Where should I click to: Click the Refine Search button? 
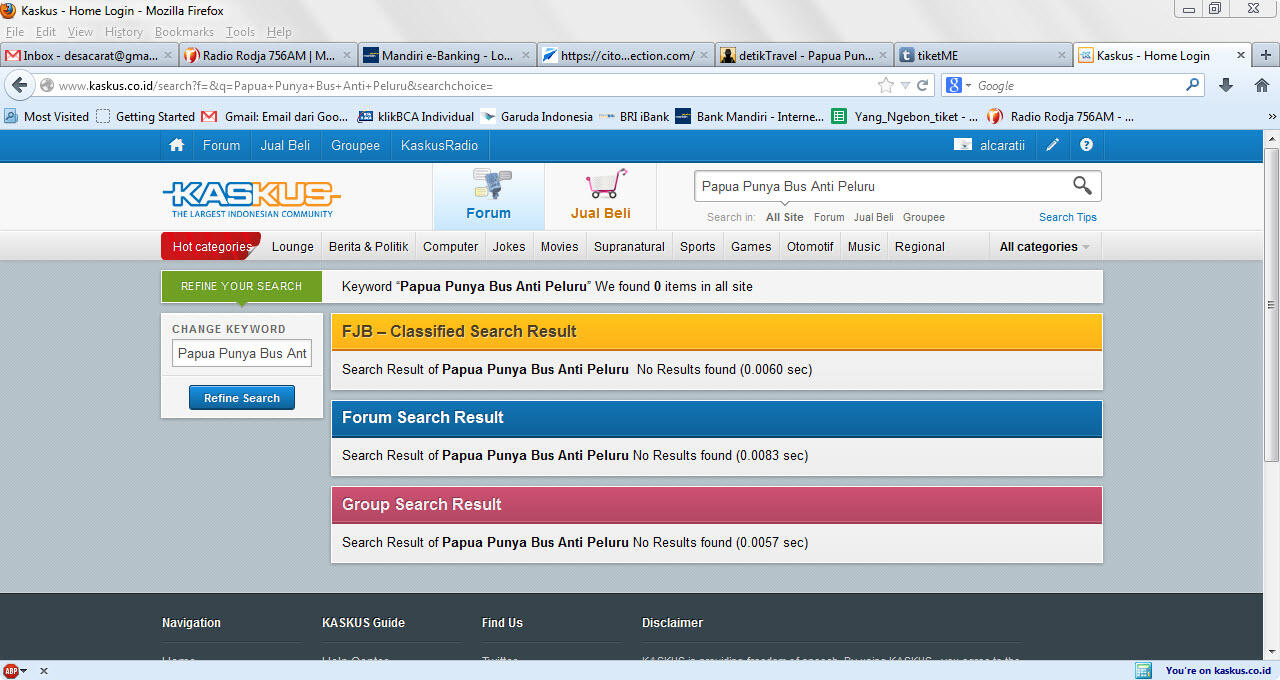[x=242, y=398]
